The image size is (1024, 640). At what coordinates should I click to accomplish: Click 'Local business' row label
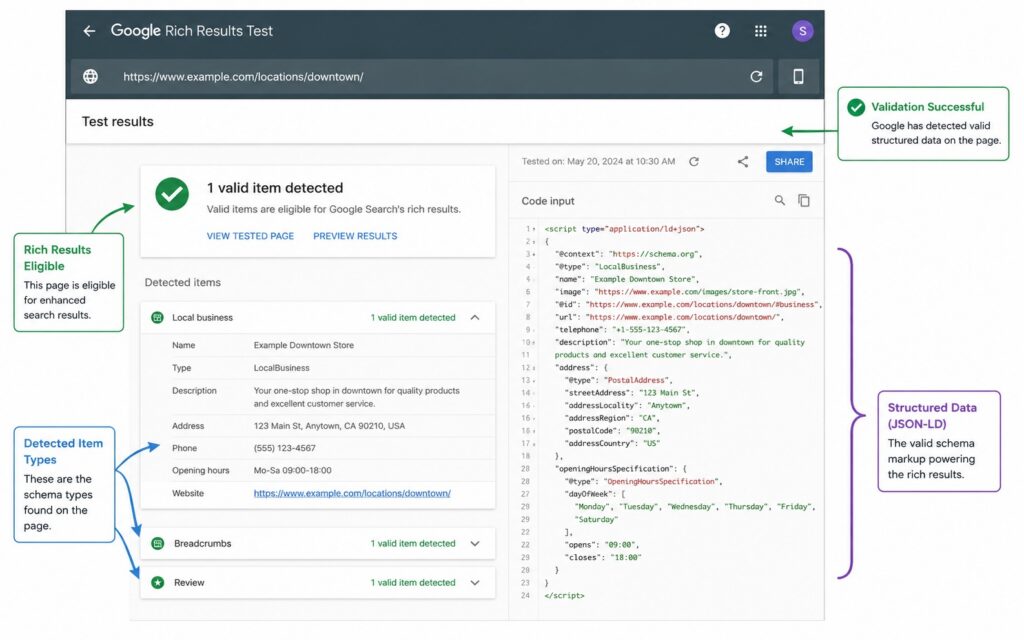pos(202,317)
